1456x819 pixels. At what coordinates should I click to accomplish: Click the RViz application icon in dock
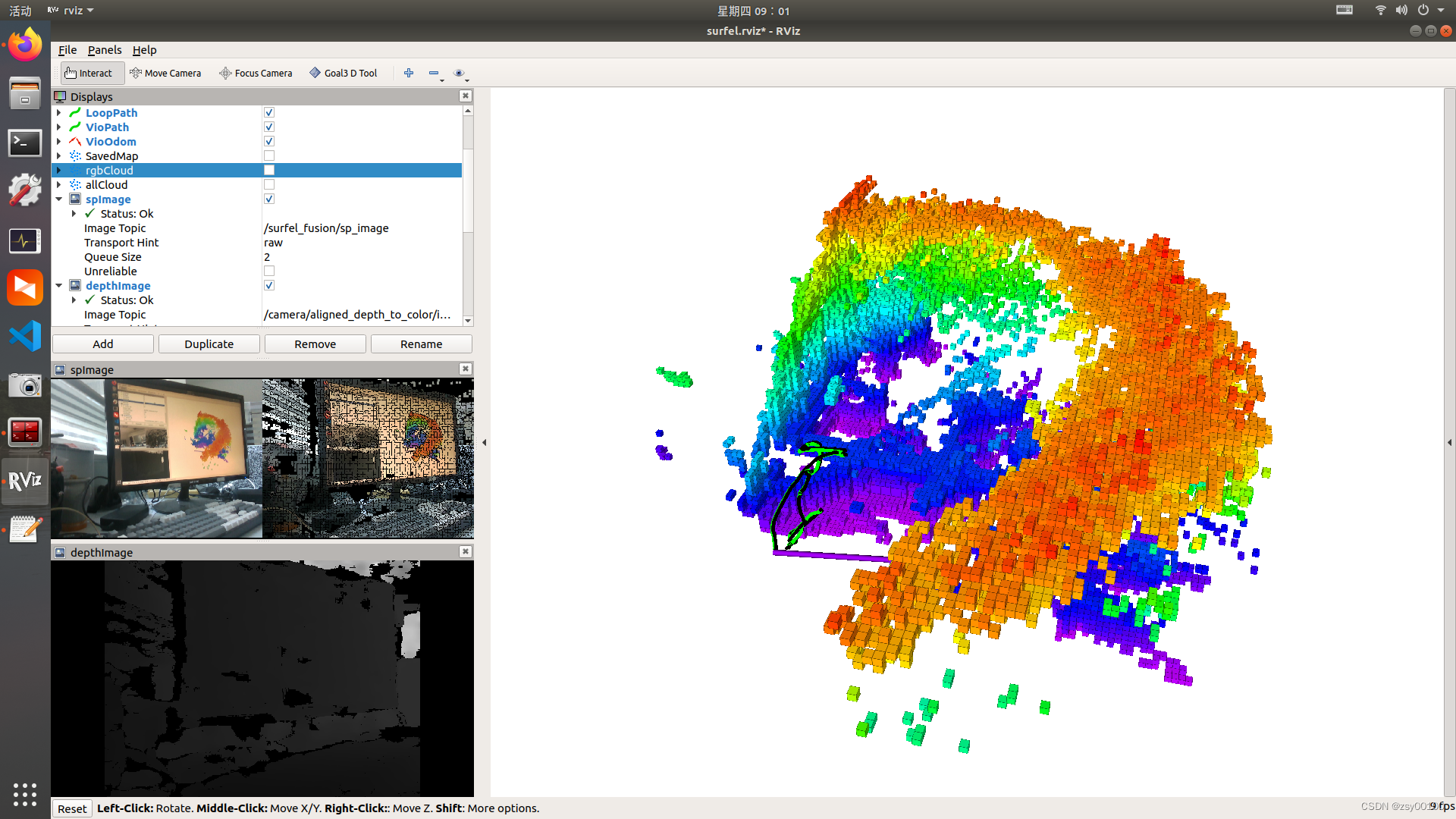24,480
